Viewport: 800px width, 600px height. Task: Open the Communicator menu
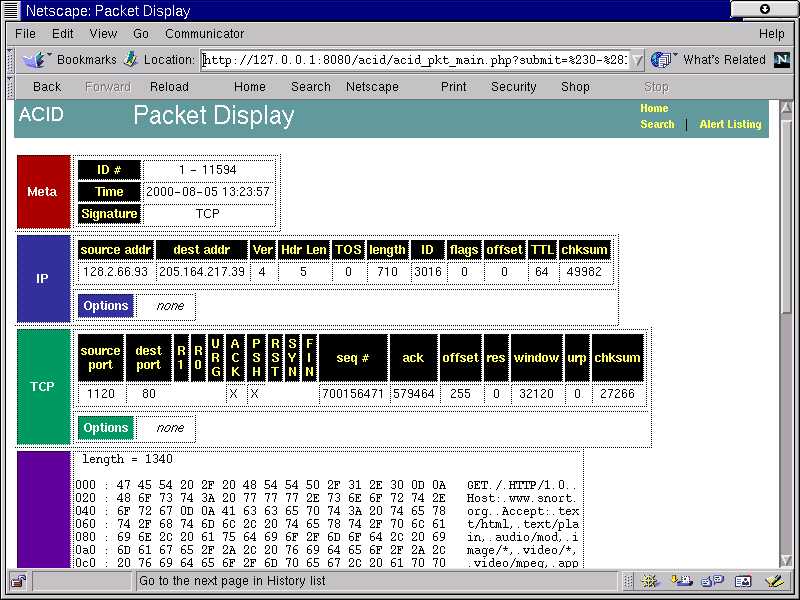(x=204, y=34)
